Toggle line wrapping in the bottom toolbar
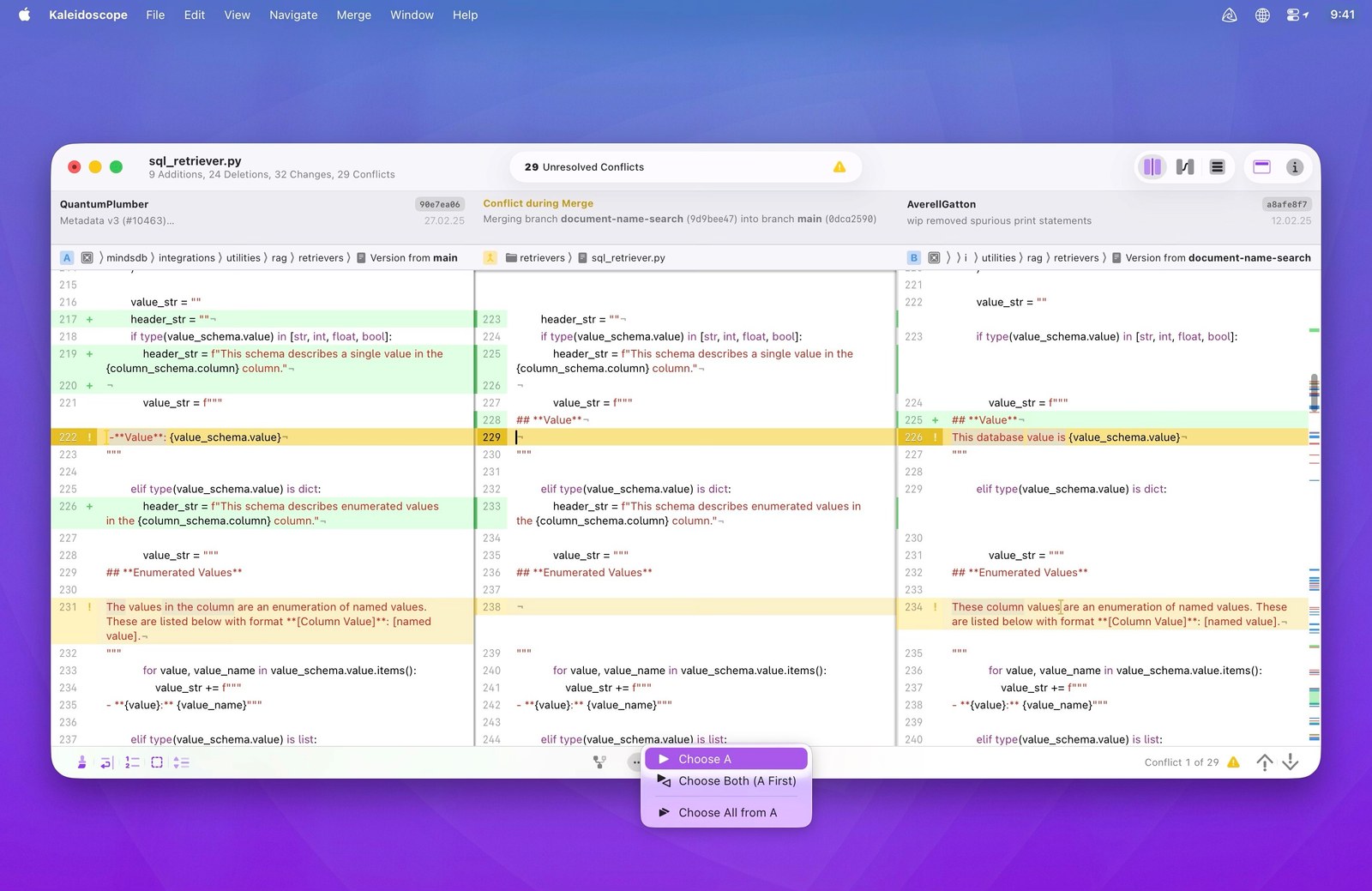The height and width of the screenshot is (891, 1372). (107, 762)
